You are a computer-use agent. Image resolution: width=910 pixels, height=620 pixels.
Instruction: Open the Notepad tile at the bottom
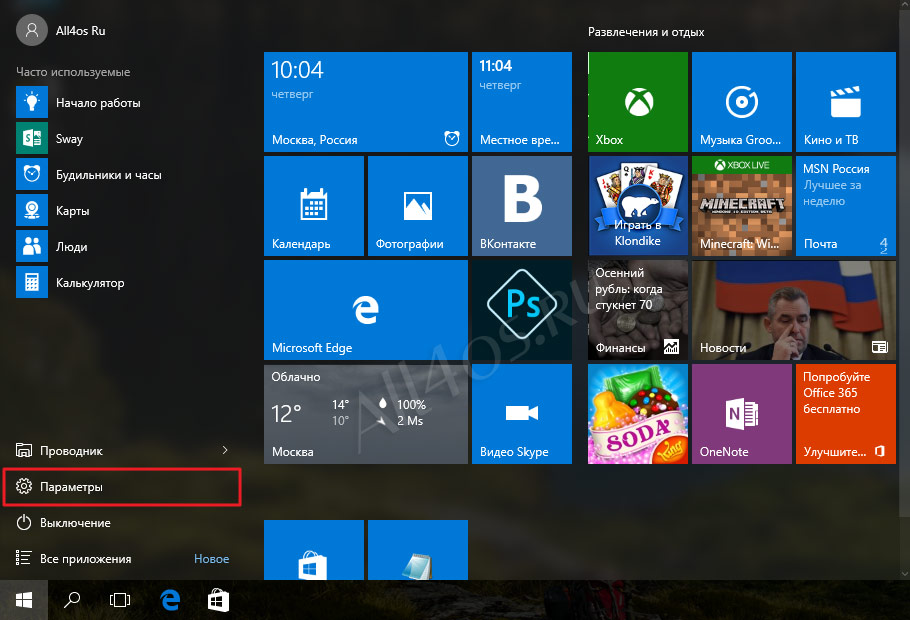pyautogui.click(x=418, y=550)
